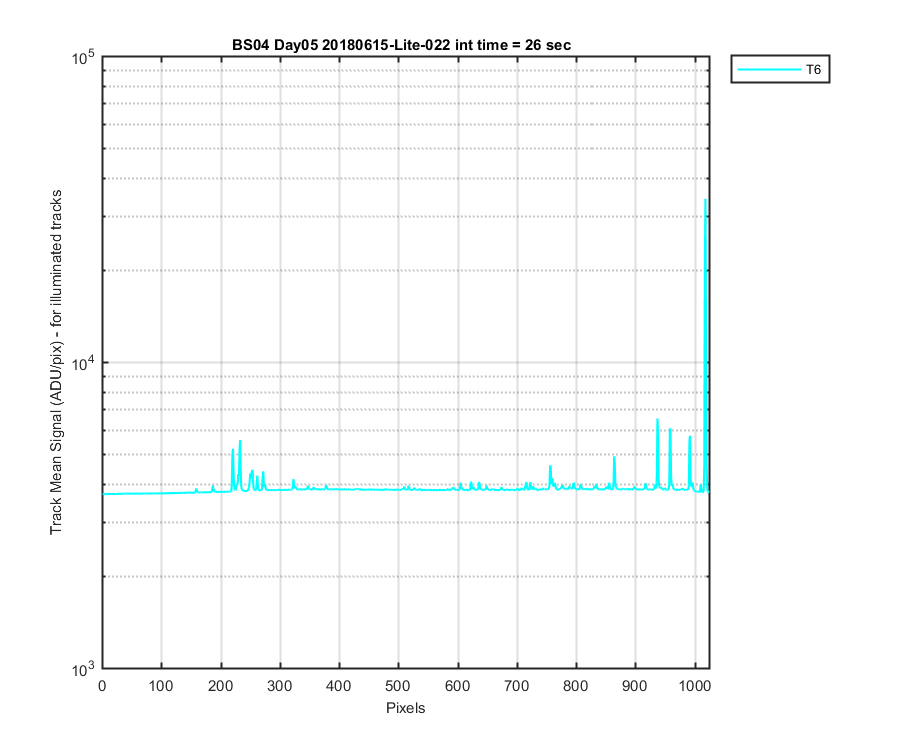Click the x-axis tick label 800
Viewport: 900px width, 750px height.
[576, 686]
